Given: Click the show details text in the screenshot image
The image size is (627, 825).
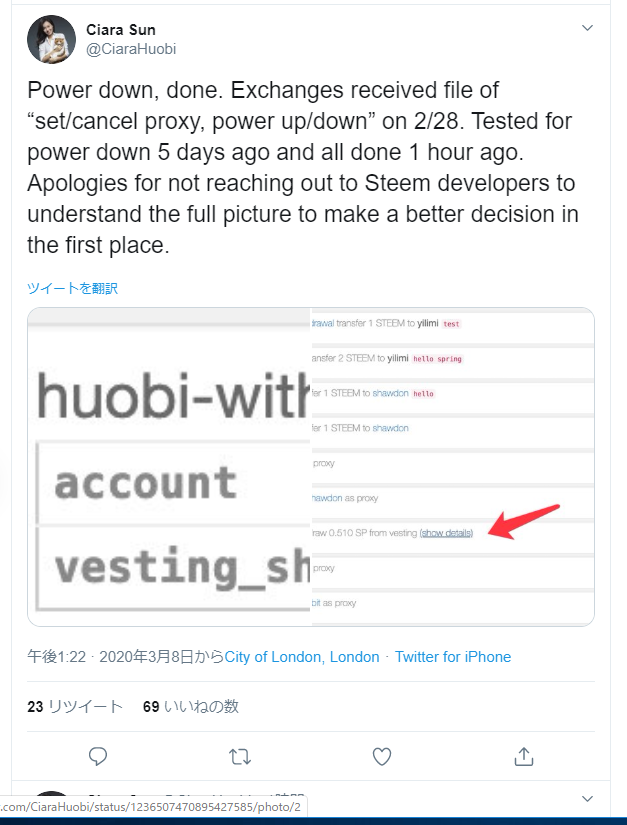Looking at the screenshot, I should coord(446,533).
